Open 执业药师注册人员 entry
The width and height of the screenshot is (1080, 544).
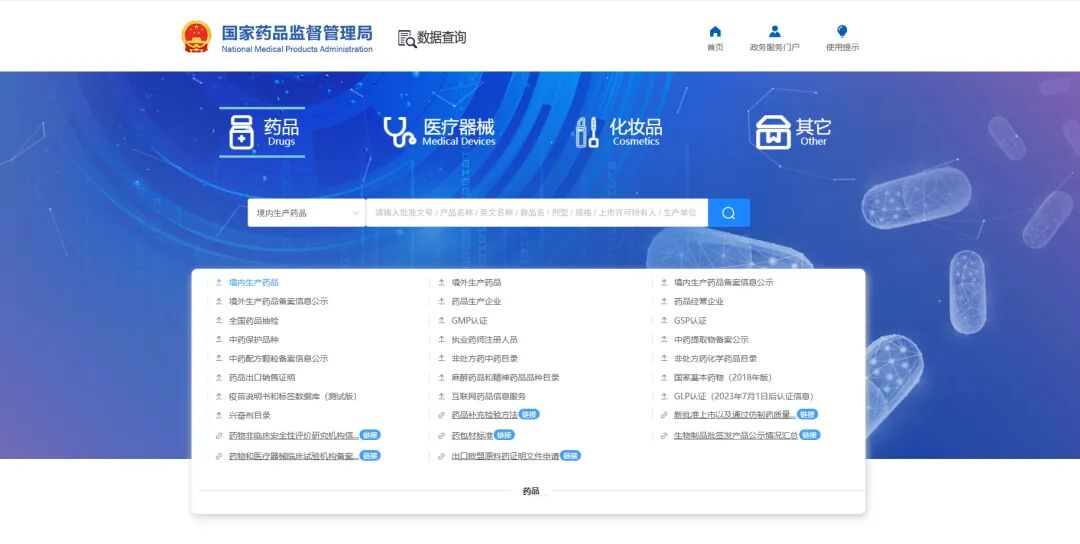(484, 339)
